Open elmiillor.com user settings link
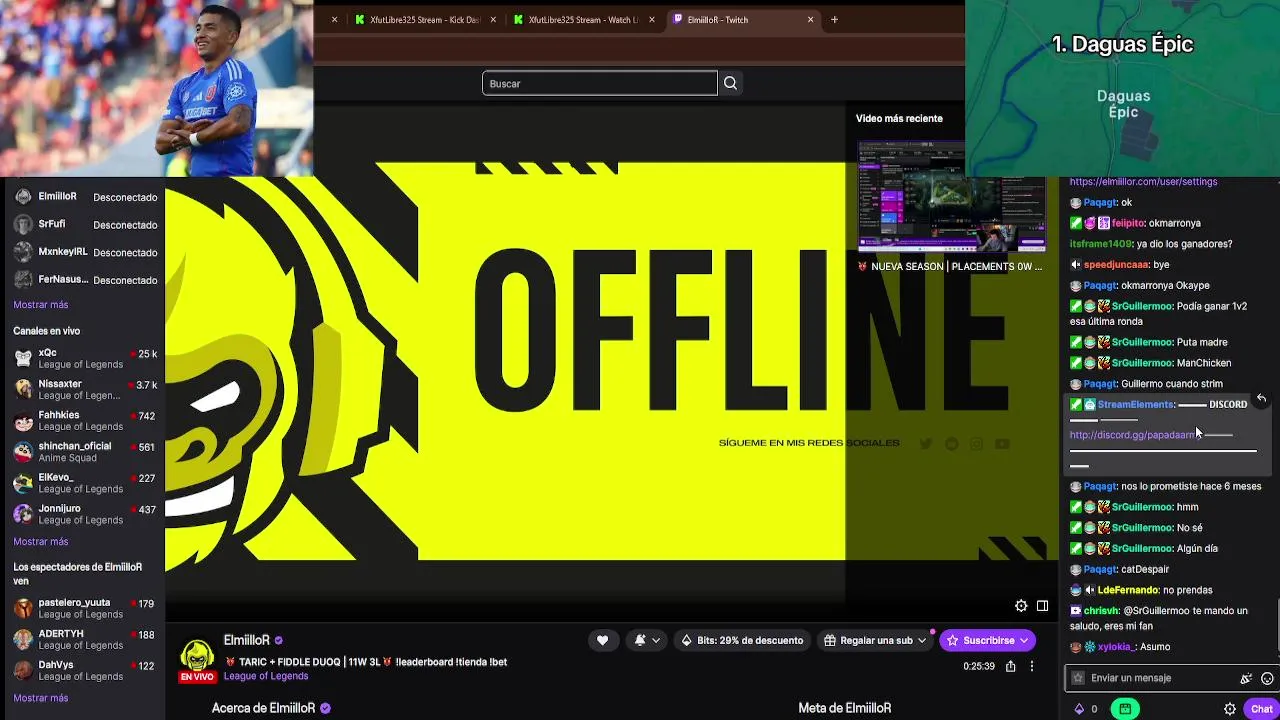 pos(1143,182)
